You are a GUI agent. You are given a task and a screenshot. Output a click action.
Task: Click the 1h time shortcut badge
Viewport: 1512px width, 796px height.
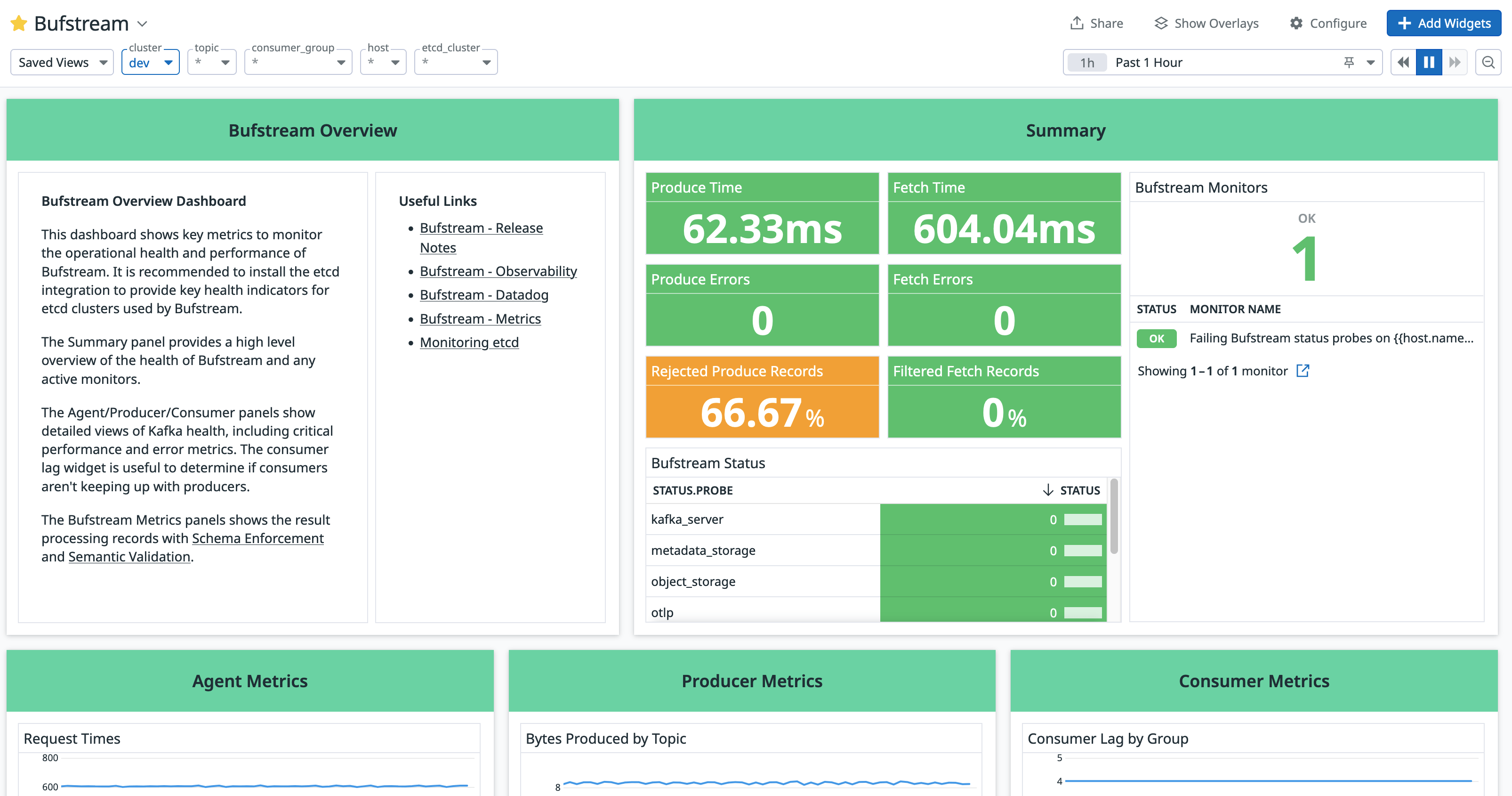click(1087, 62)
